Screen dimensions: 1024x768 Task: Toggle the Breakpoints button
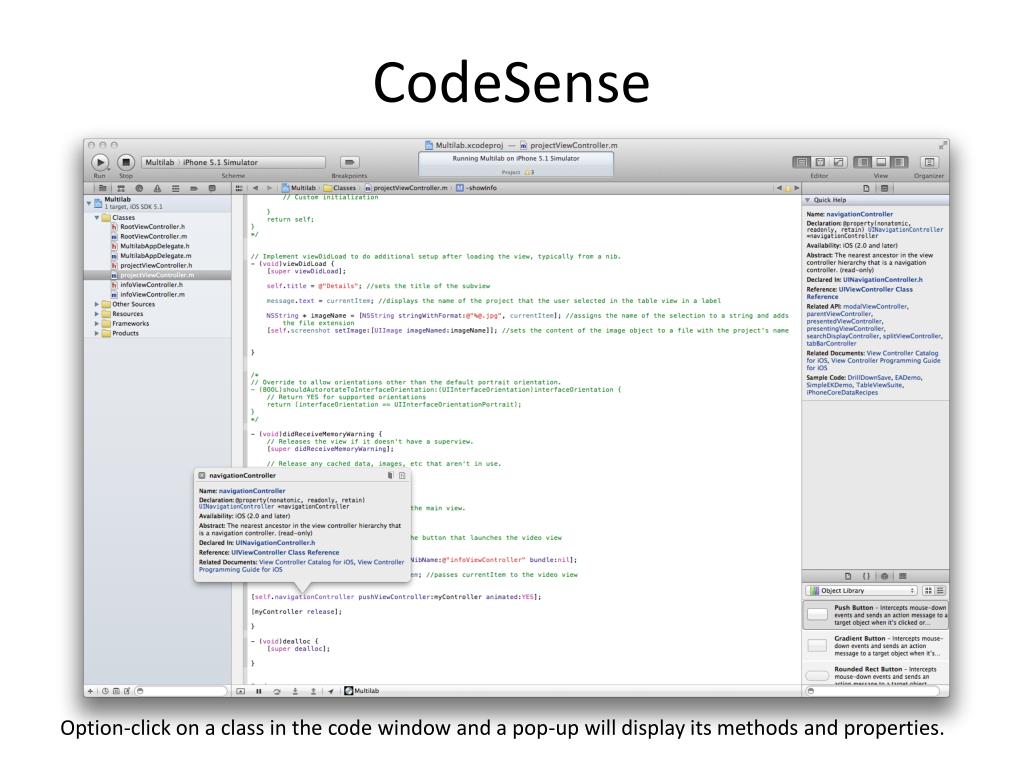349,162
